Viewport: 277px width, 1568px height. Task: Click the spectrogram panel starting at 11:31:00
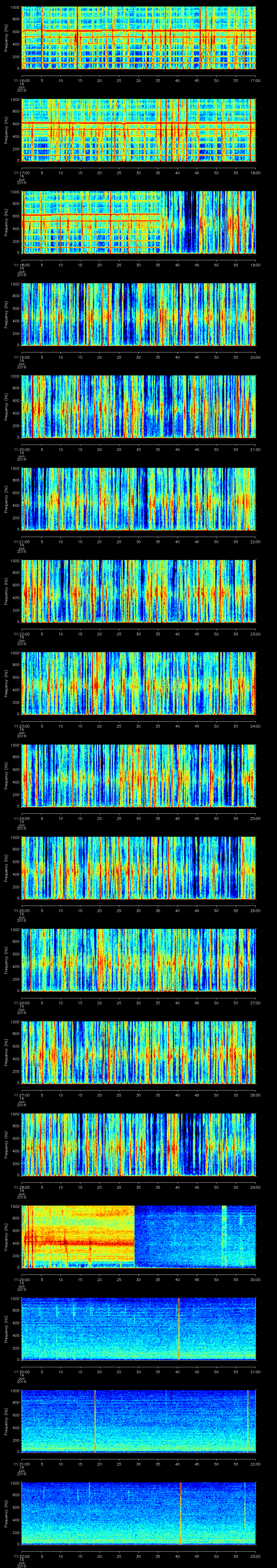point(139,1421)
